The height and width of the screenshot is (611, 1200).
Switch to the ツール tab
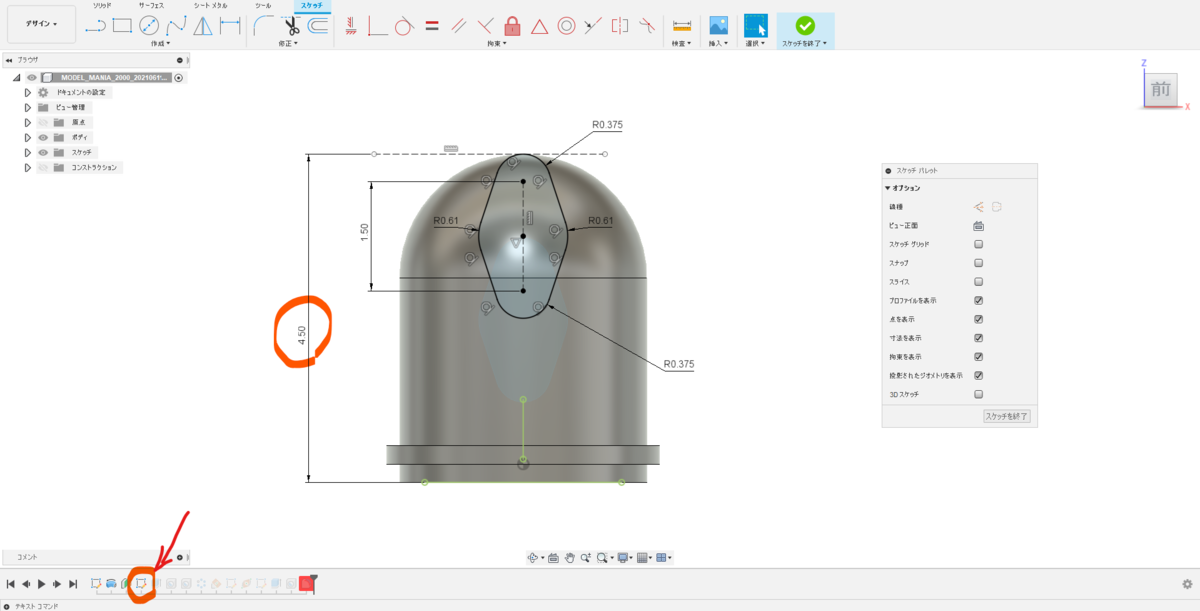point(263,6)
